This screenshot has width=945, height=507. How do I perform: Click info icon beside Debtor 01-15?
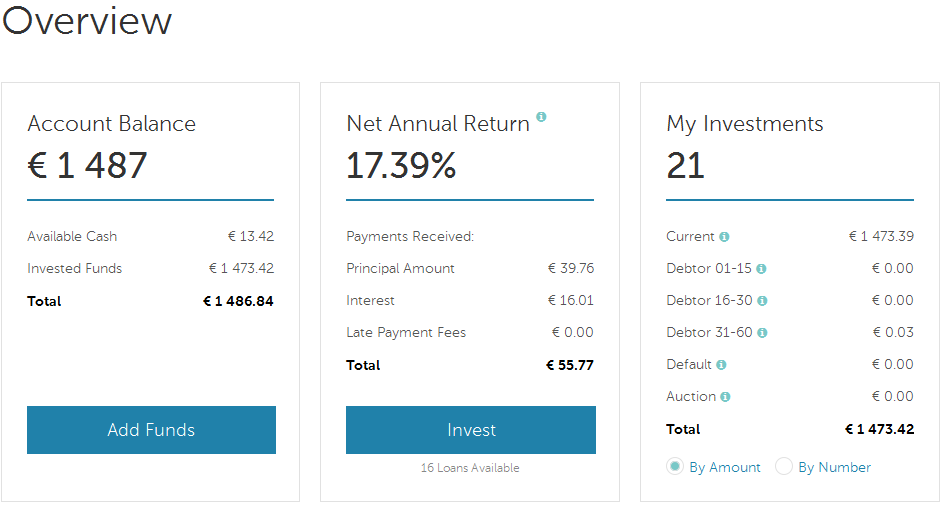761,269
